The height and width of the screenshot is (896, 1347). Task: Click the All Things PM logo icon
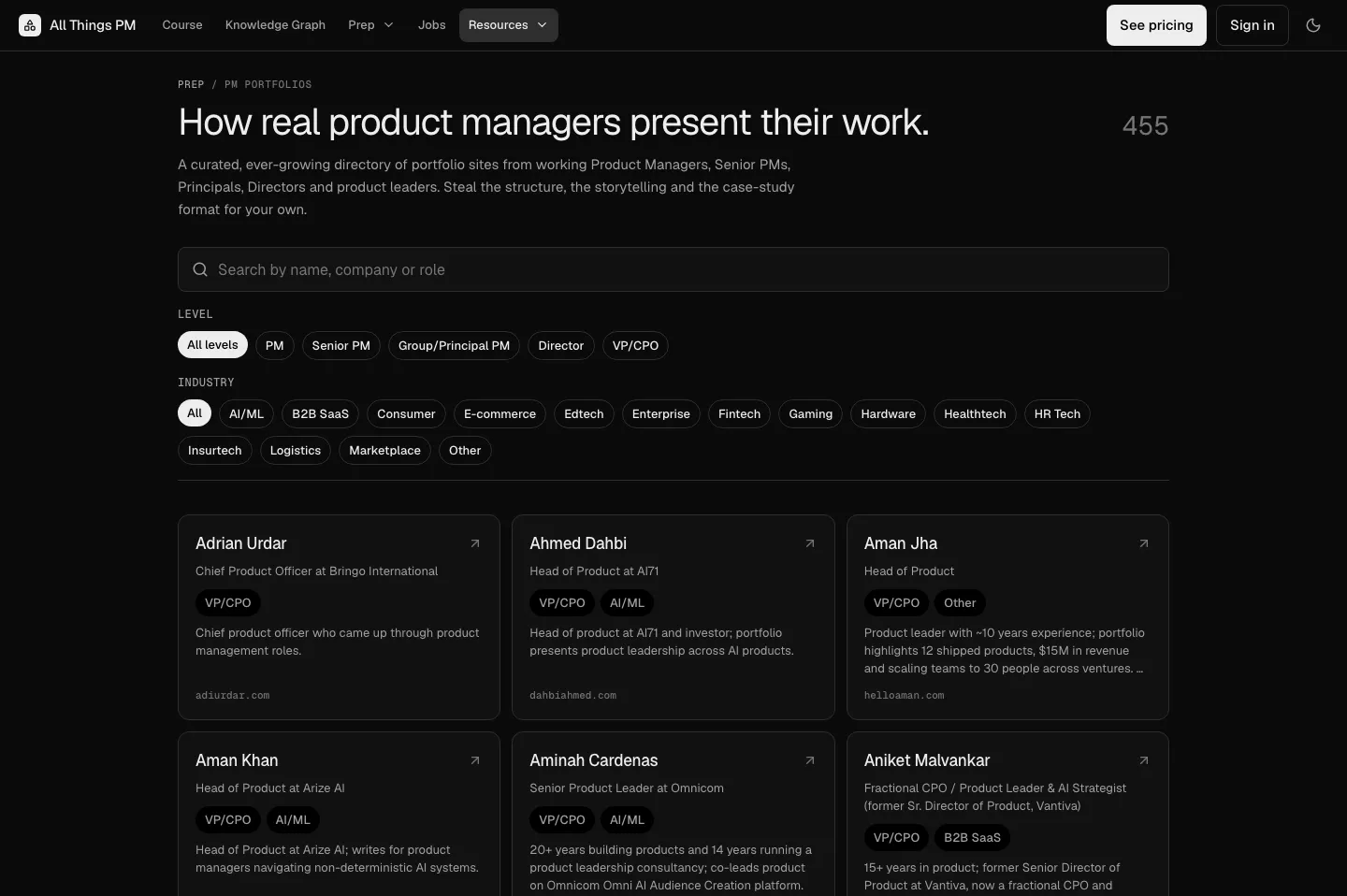click(30, 25)
